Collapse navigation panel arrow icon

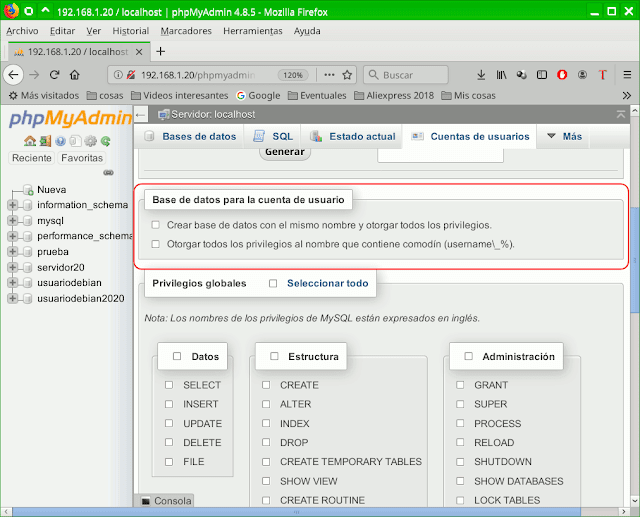(141, 115)
